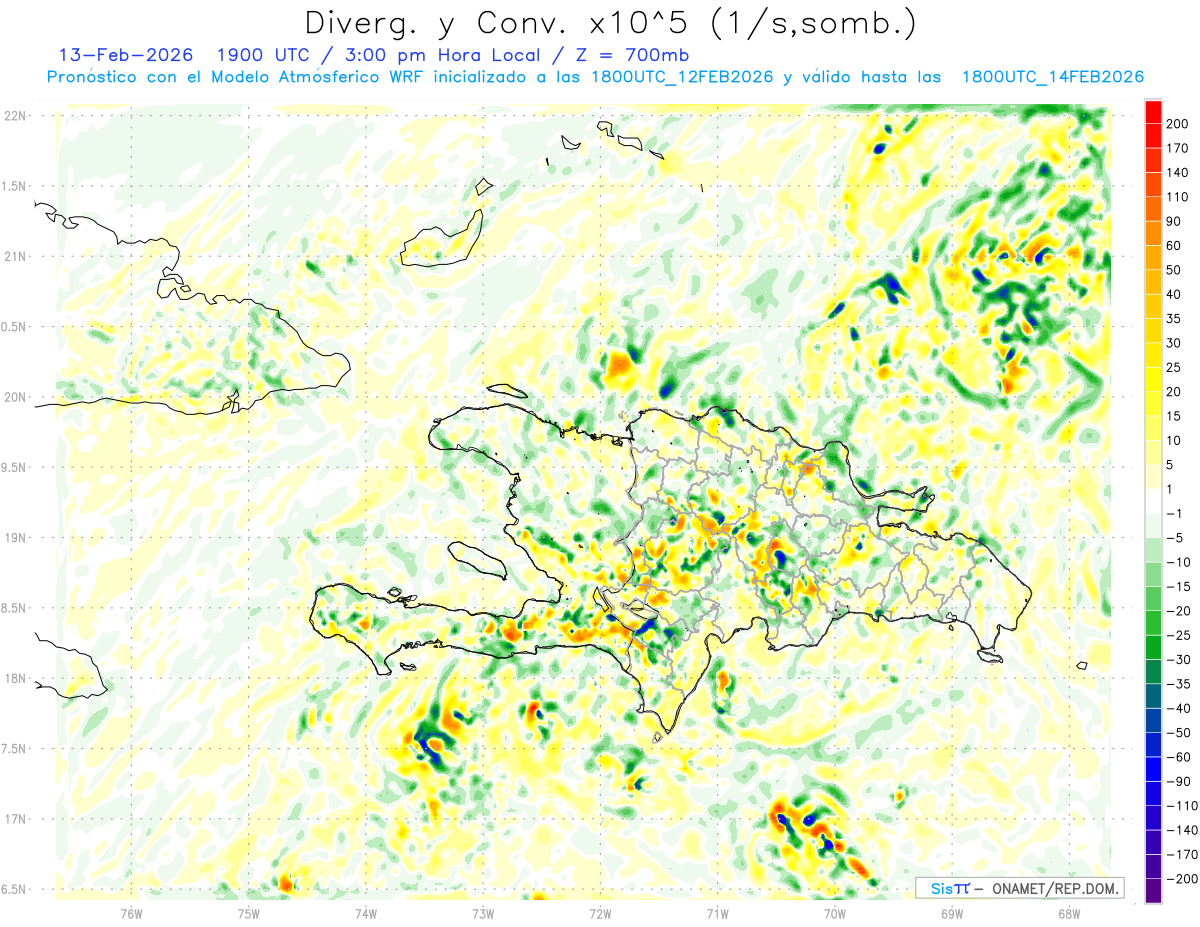This screenshot has width=1200, height=927.
Task: Click the colorbar value '-5'
Action: click(x=1176, y=538)
